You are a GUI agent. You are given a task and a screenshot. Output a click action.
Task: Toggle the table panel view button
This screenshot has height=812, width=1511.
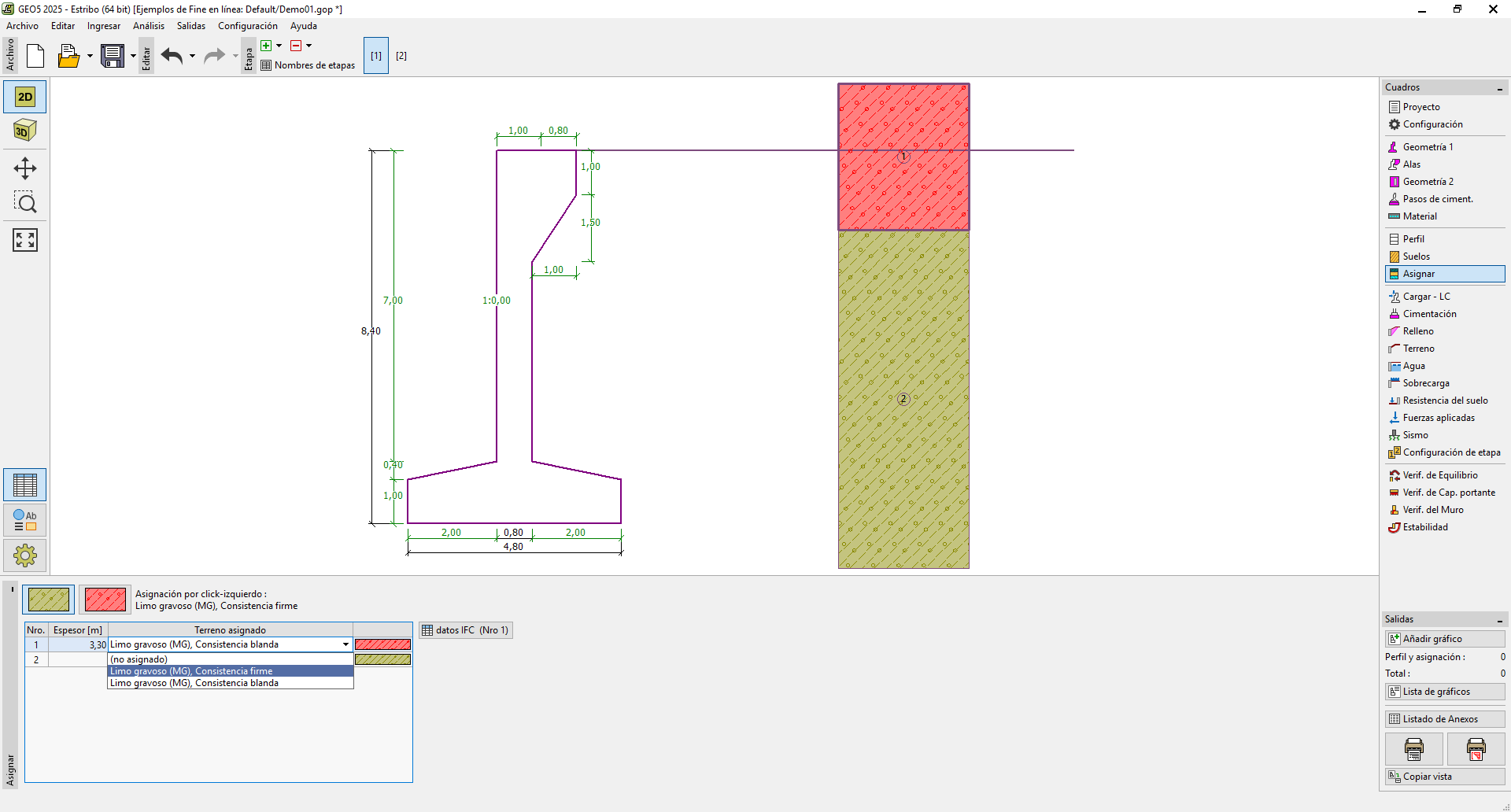click(x=25, y=485)
